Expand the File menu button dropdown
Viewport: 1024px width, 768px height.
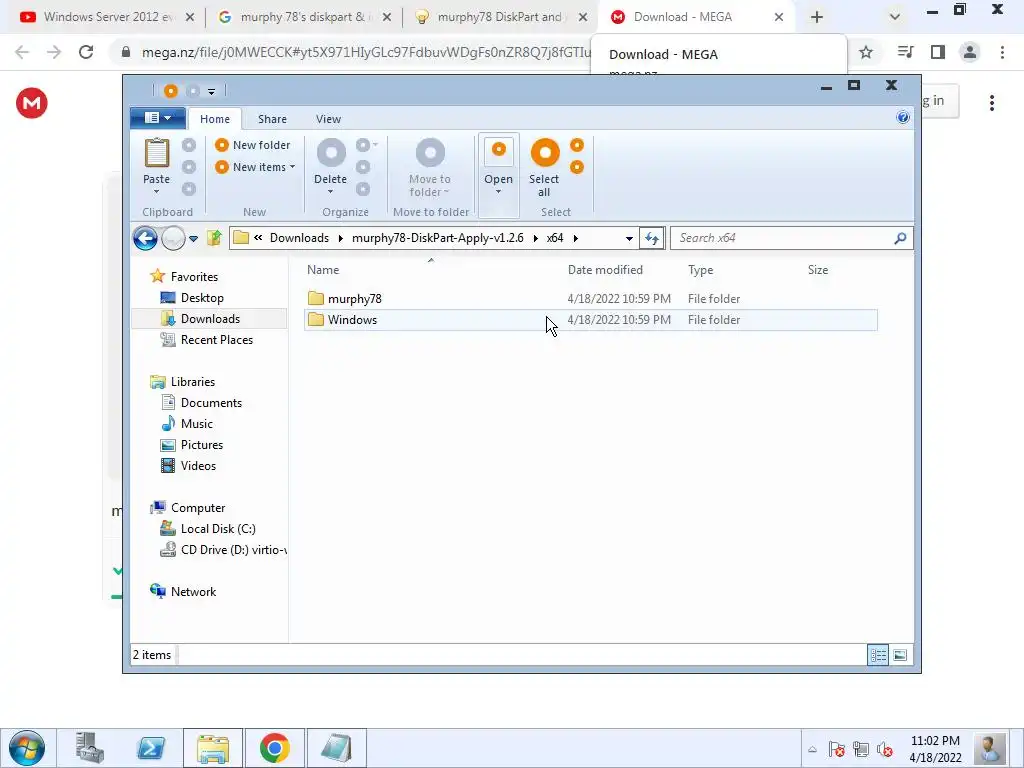coord(157,118)
